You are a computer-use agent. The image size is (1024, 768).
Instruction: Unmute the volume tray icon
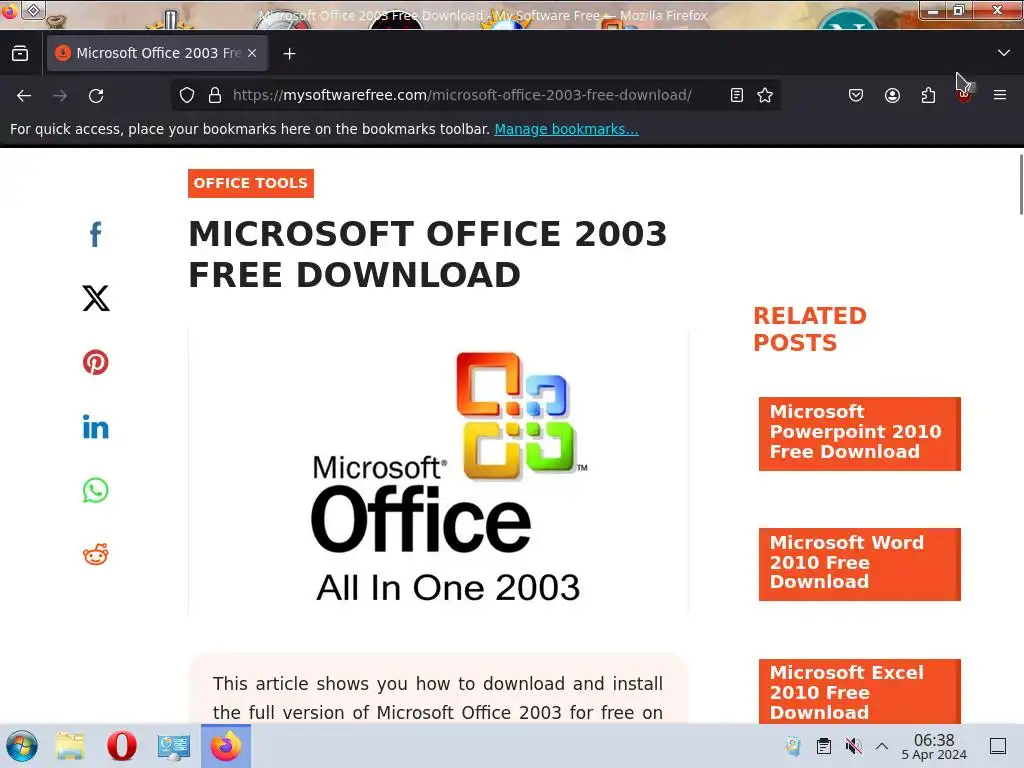click(853, 746)
